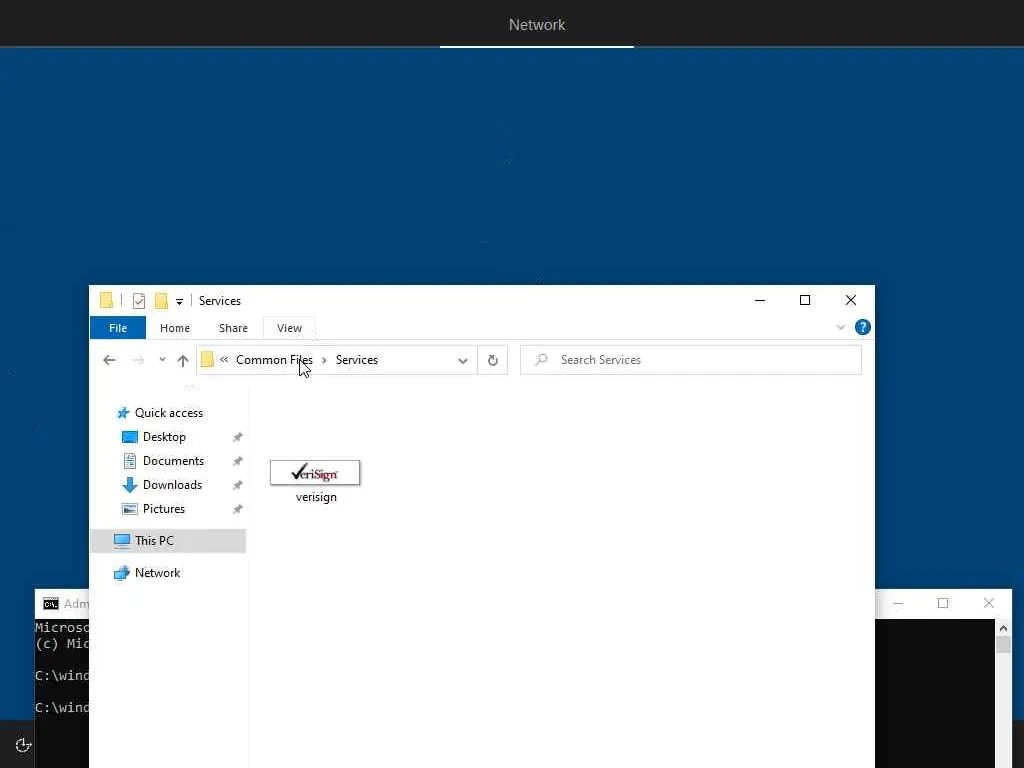Minimize the Services Explorer window

click(x=760, y=300)
